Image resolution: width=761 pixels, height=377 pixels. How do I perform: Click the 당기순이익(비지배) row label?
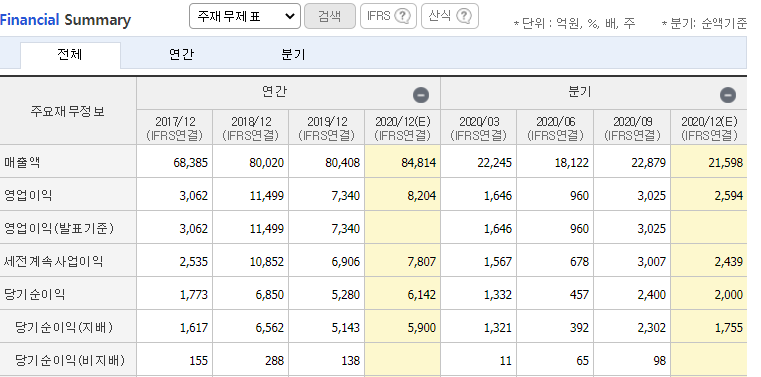pos(70,361)
